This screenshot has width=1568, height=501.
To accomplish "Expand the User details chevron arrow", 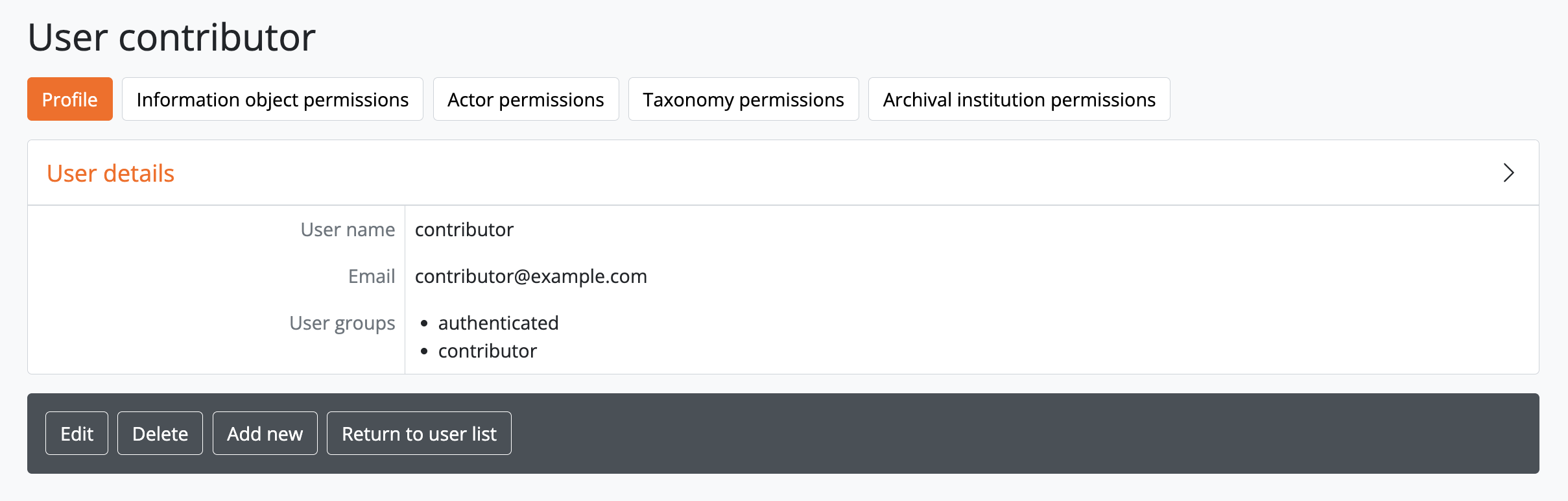I will click(x=1508, y=173).
